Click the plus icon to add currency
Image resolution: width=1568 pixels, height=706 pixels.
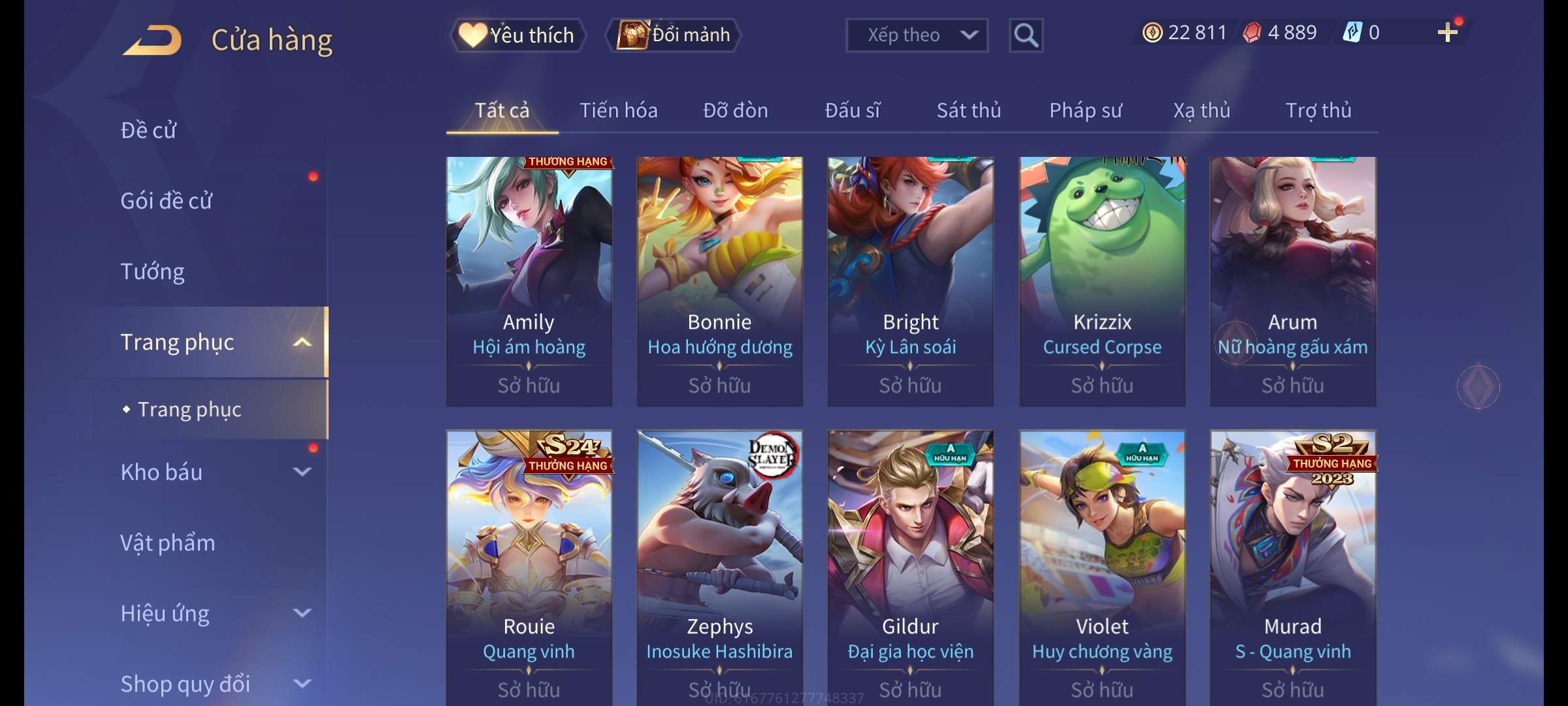1448,33
